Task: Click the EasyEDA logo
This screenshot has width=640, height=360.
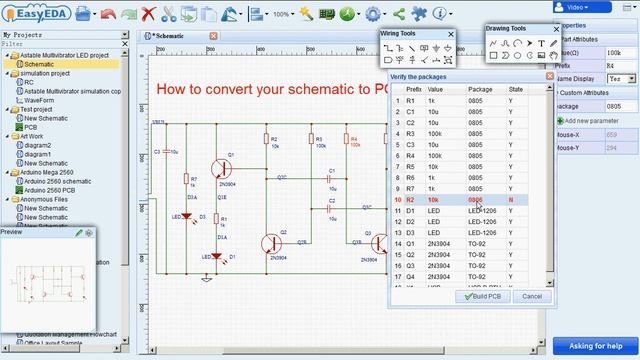Action: click(36, 14)
